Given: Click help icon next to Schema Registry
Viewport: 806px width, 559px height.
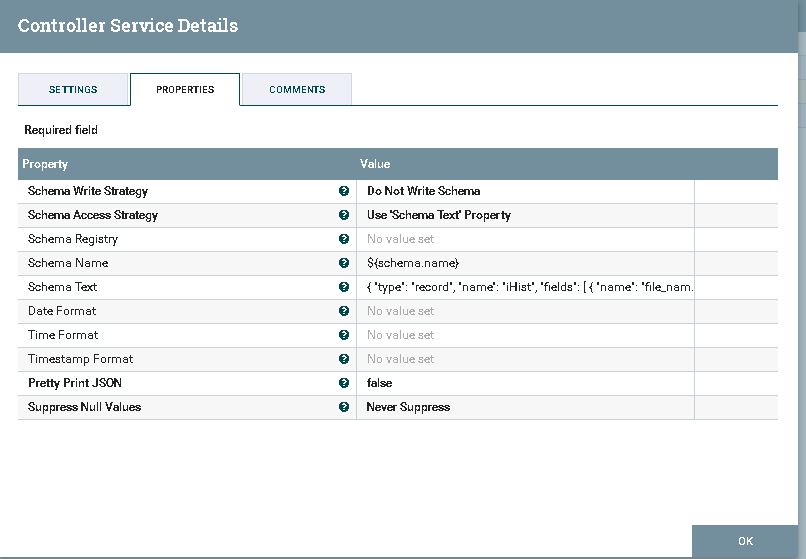Looking at the screenshot, I should (344, 239).
